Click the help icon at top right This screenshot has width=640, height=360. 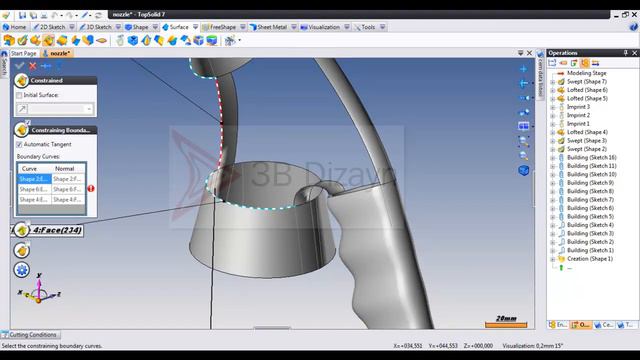tap(633, 27)
